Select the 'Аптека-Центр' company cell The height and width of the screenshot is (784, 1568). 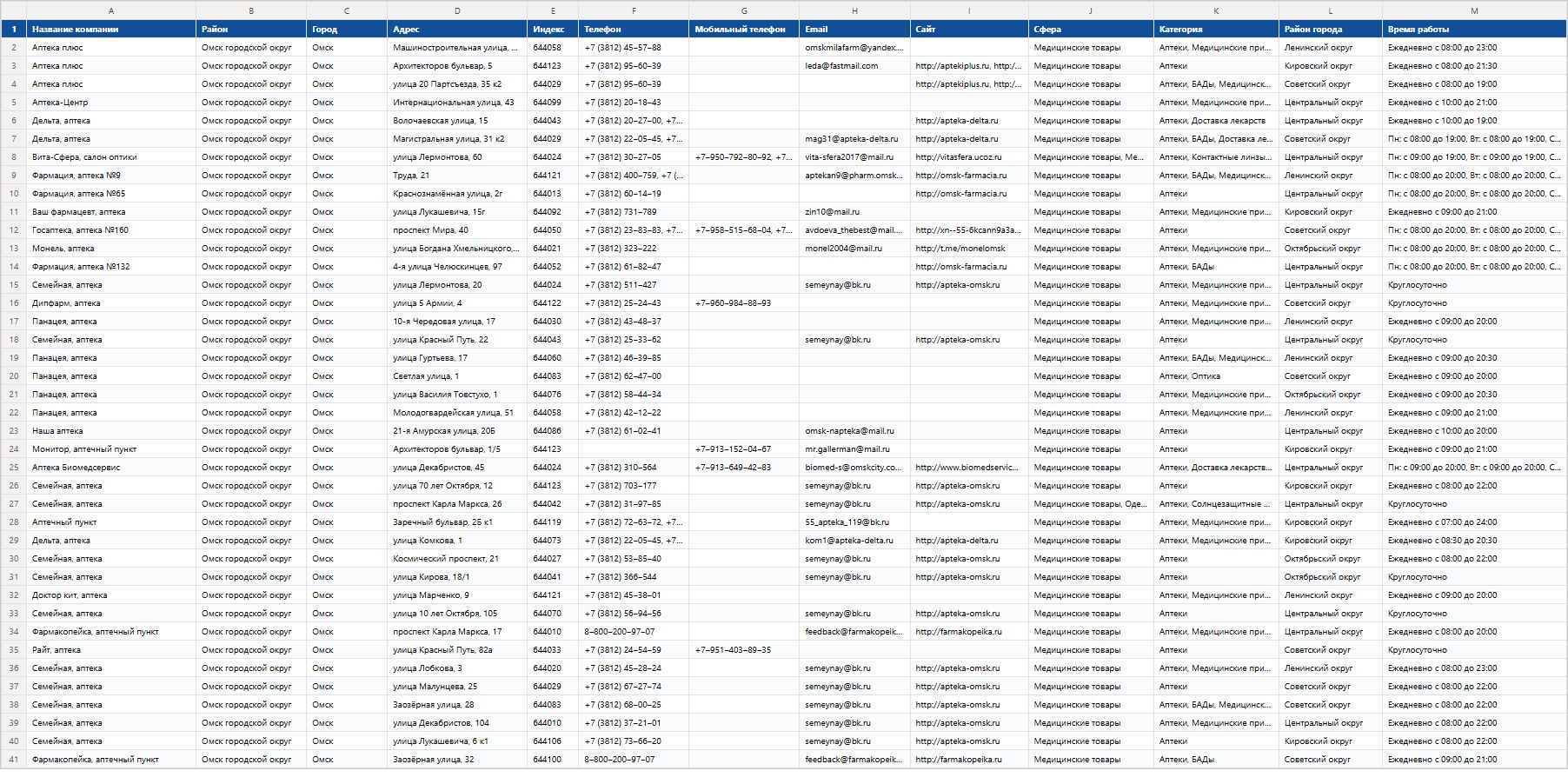click(x=111, y=103)
